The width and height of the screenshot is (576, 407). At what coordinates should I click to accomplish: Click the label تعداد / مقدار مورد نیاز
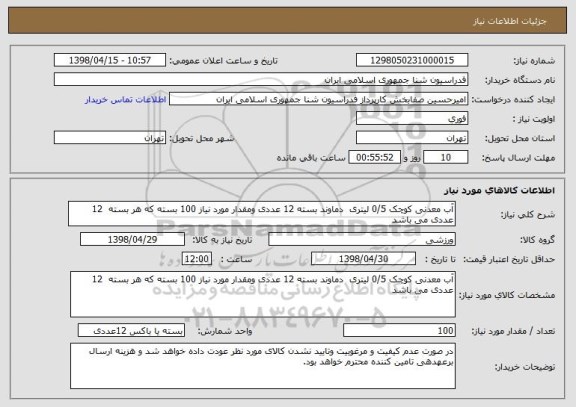(x=513, y=331)
